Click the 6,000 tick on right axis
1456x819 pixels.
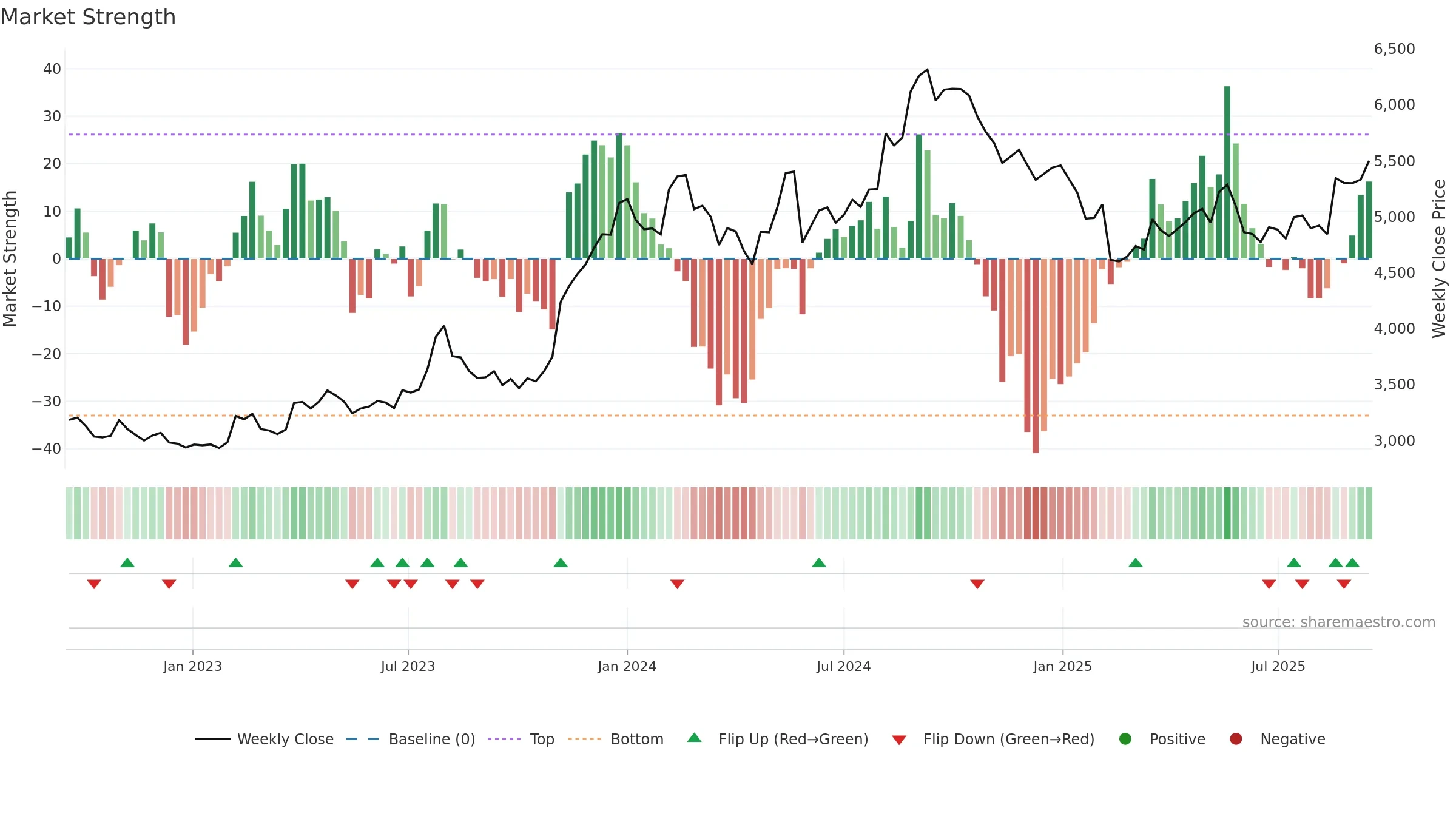point(1394,104)
